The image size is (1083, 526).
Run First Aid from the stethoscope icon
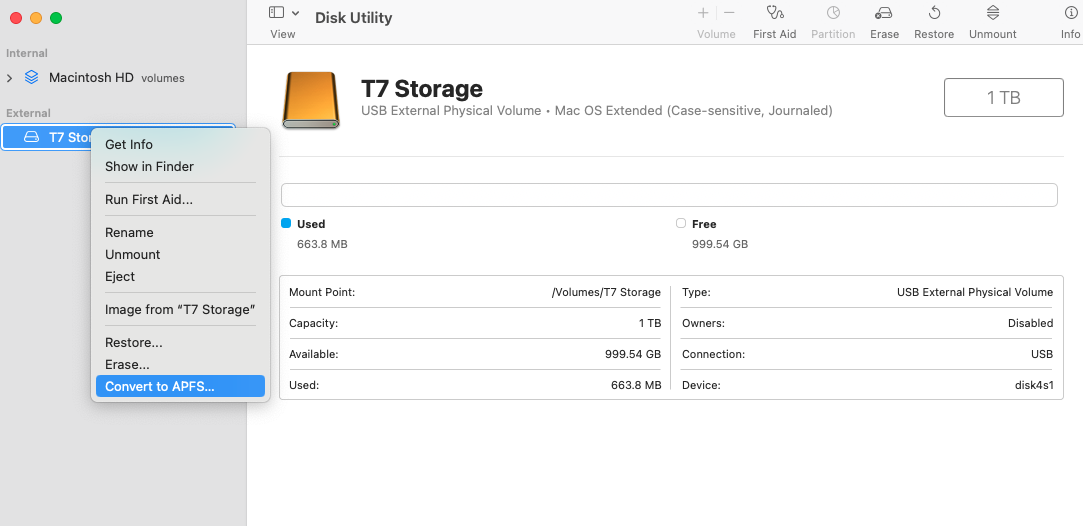click(x=774, y=12)
